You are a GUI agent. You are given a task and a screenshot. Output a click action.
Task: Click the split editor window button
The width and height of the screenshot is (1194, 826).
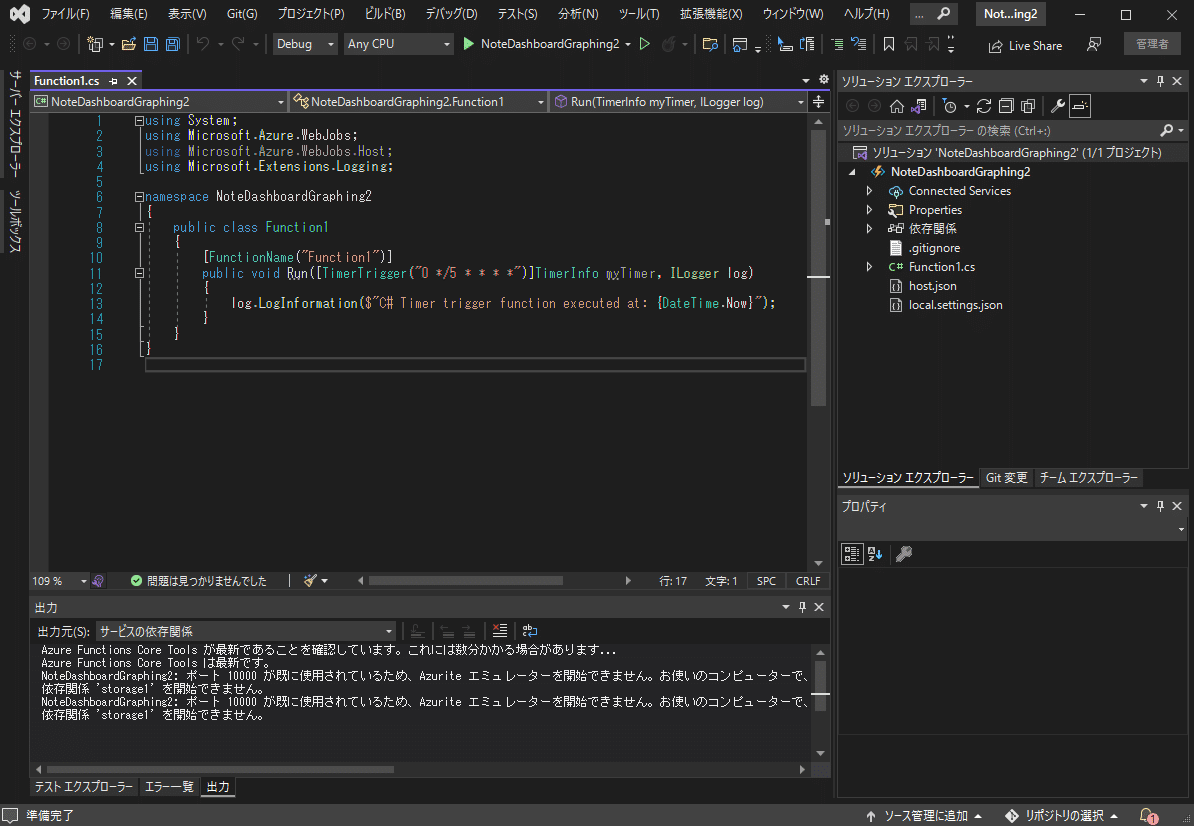pos(819,101)
